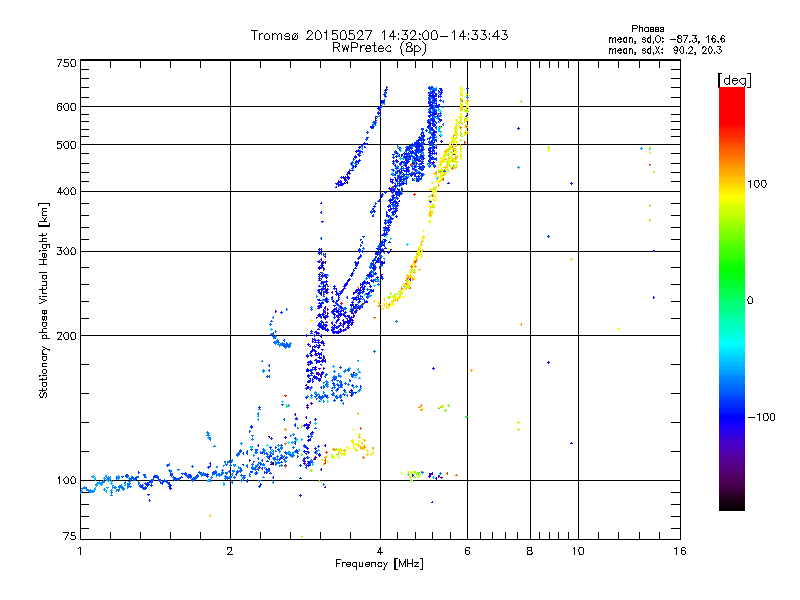800x600 pixels.
Task: Click the x-axis tick label '6'
Action: [x=467, y=551]
